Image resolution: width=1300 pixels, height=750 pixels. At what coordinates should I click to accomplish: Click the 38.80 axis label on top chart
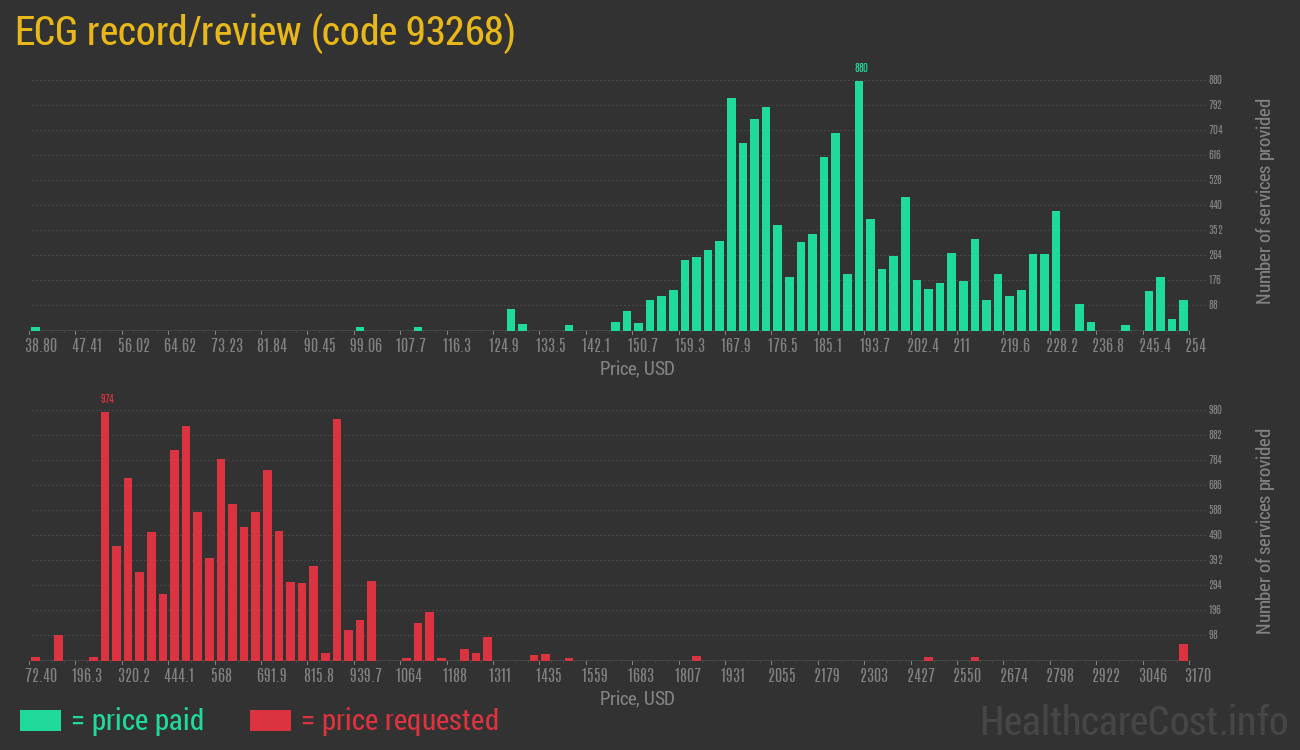pos(40,344)
